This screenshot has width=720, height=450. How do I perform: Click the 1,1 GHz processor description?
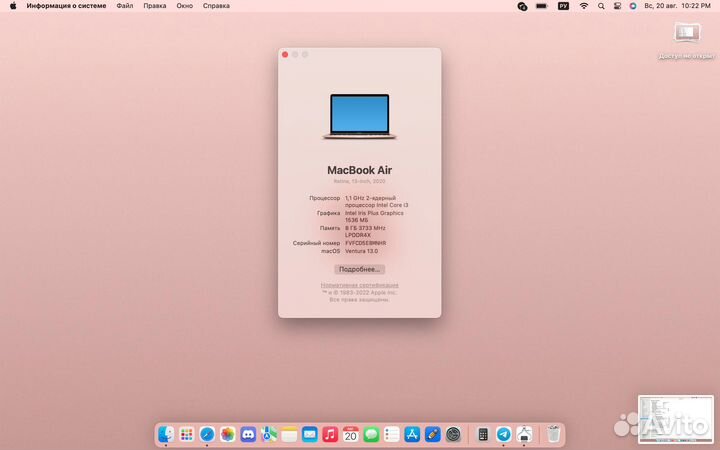pos(377,202)
